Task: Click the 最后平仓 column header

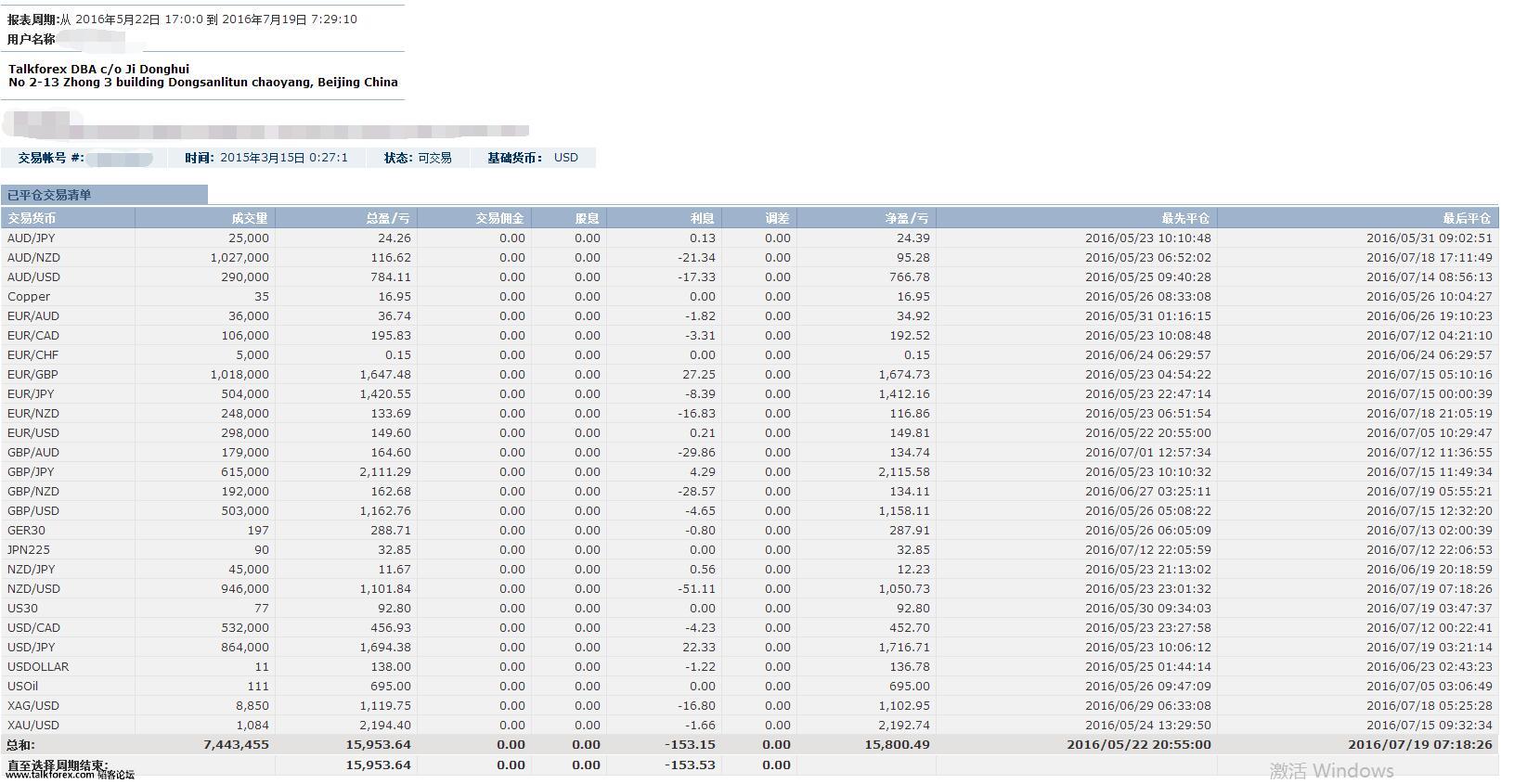Action: pyautogui.click(x=1468, y=219)
